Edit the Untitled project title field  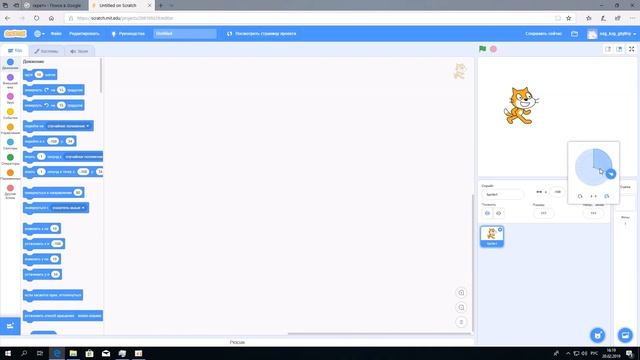point(185,33)
